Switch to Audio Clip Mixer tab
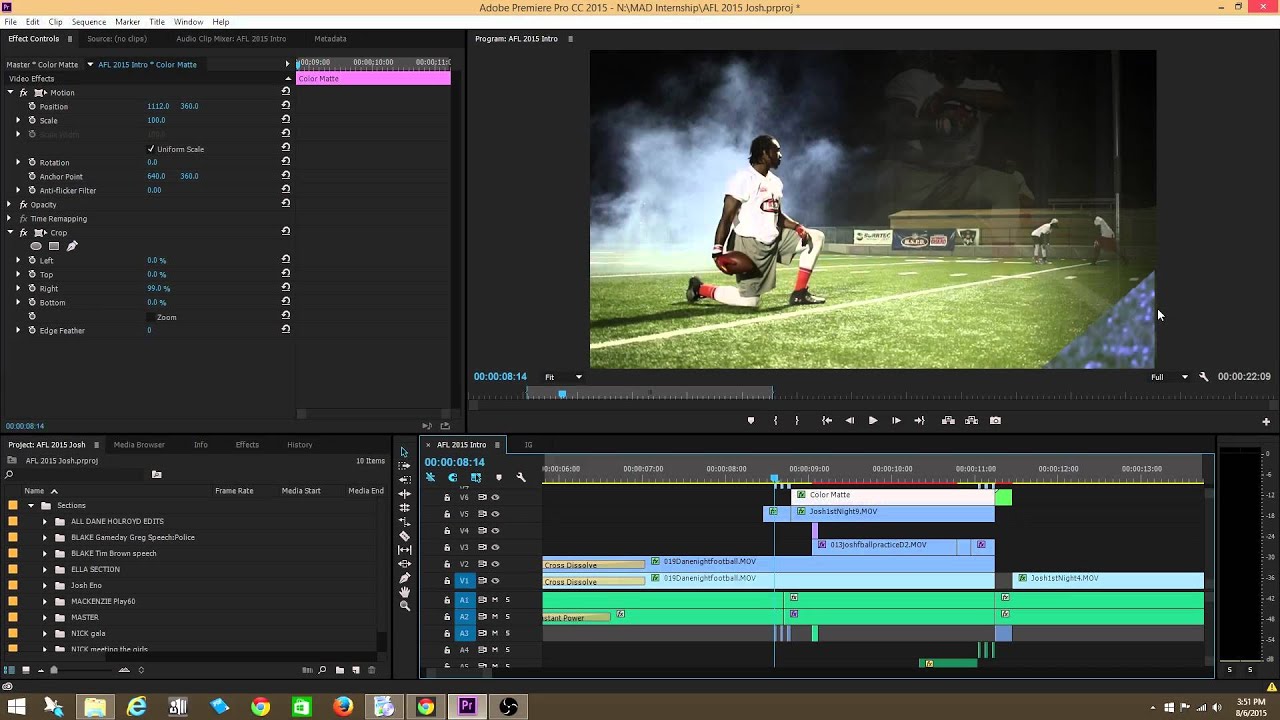 [231, 39]
